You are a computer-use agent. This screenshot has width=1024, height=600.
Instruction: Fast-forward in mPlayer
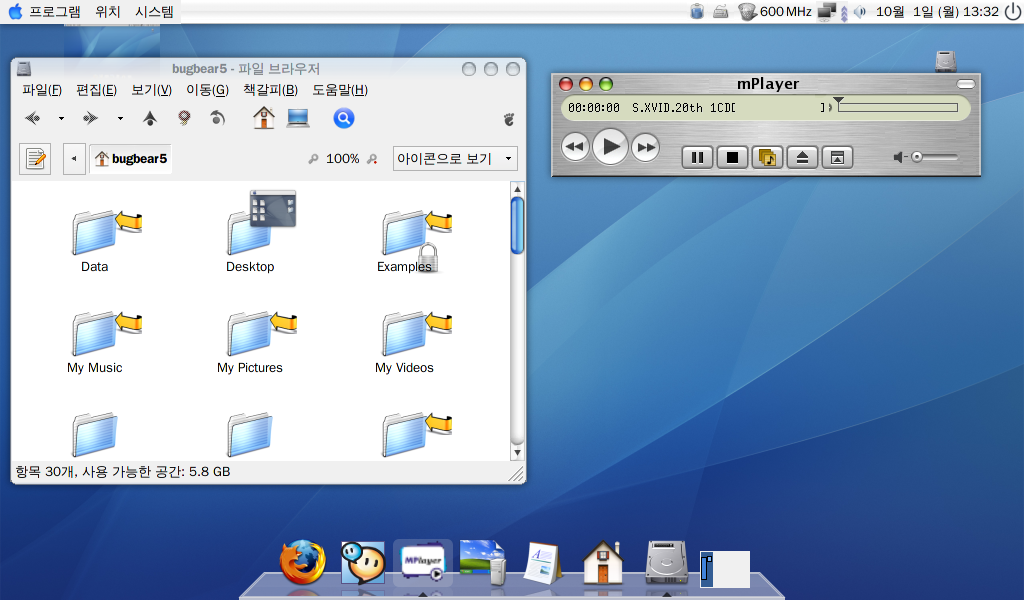pos(645,147)
